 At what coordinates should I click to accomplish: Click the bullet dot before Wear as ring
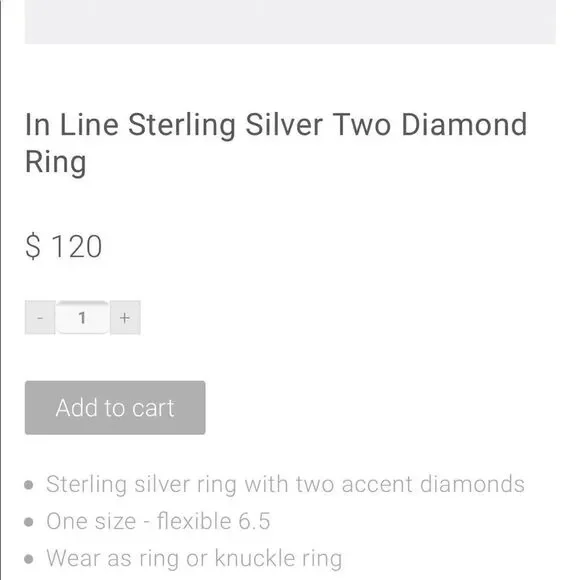[x=29, y=559]
